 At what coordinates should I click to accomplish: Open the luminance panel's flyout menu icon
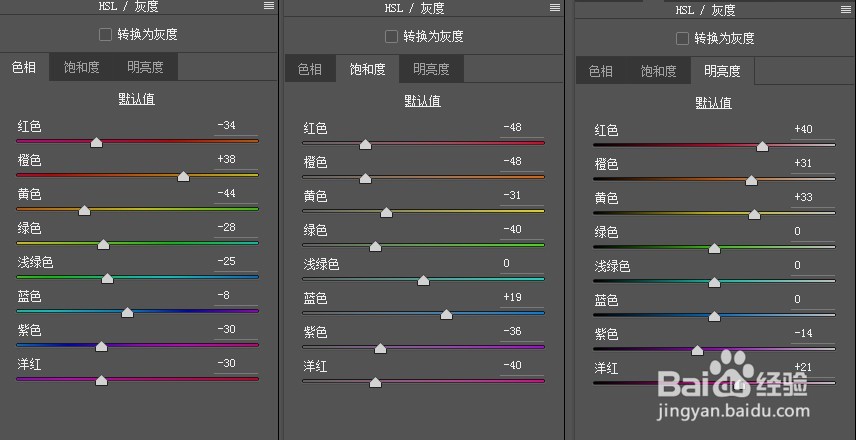(846, 9)
